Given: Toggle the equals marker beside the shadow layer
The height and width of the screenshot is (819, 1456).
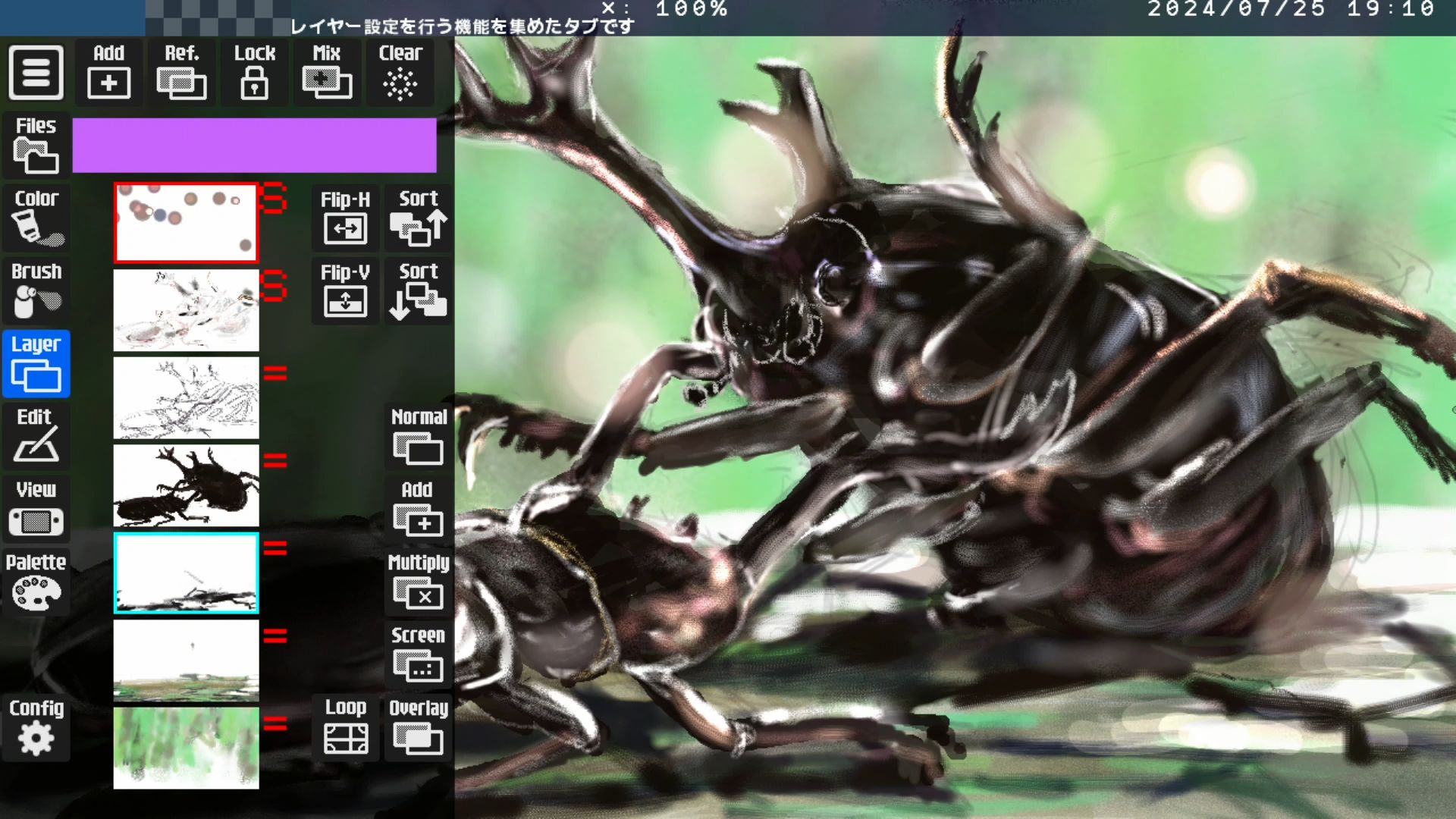Looking at the screenshot, I should point(275,548).
